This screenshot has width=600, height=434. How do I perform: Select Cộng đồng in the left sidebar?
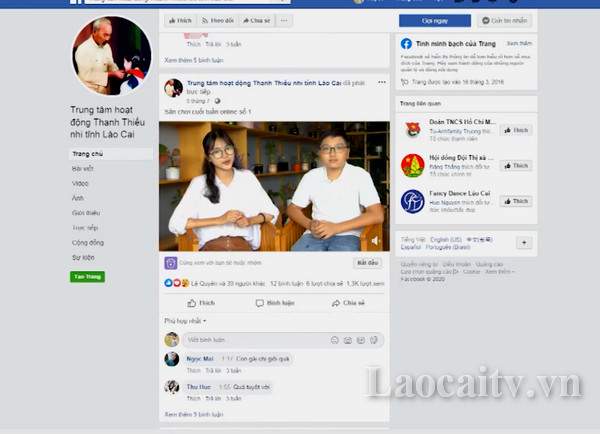click(88, 243)
